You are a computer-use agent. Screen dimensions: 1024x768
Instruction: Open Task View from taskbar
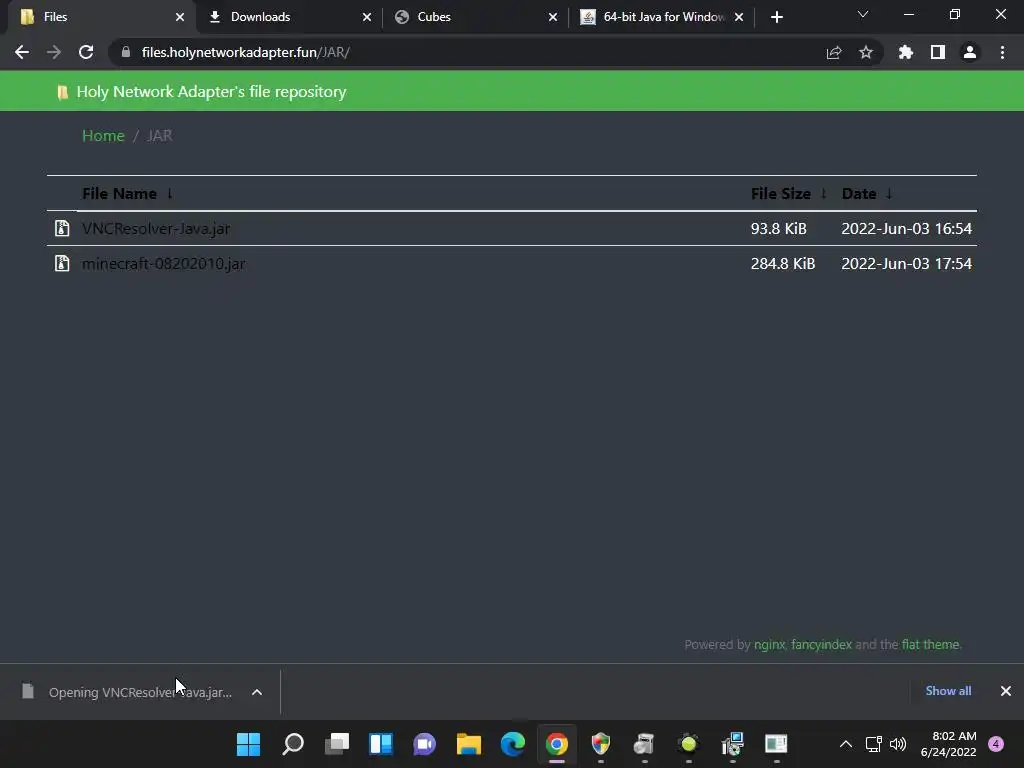[x=337, y=744]
